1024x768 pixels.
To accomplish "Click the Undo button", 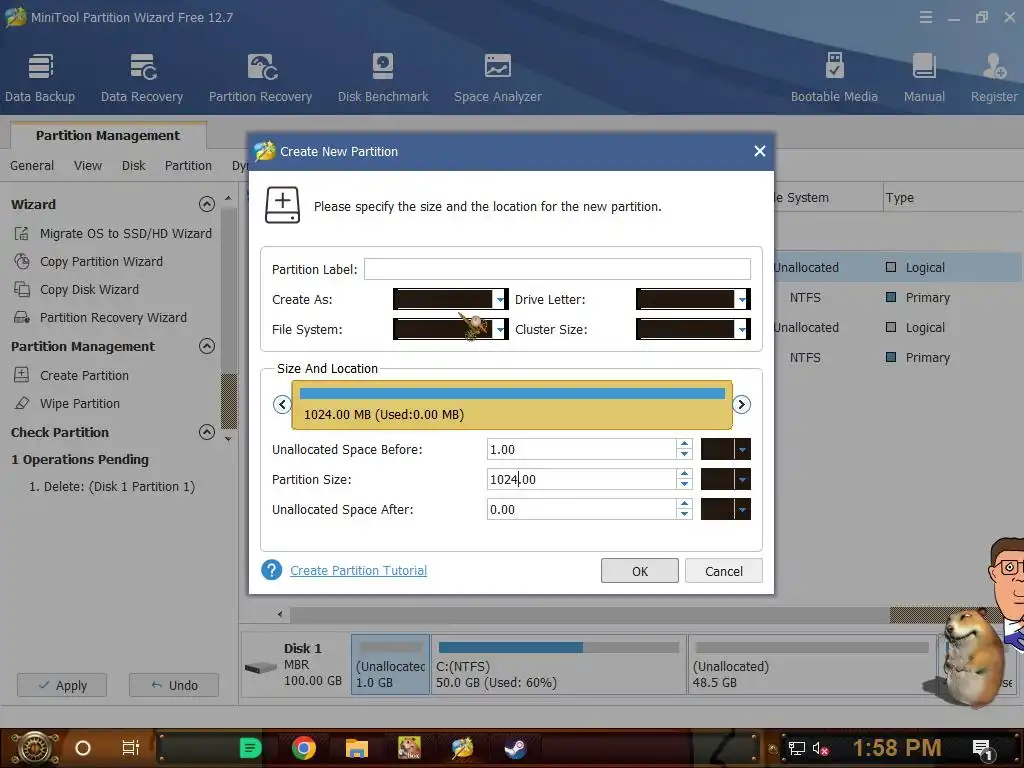I will coord(174,685).
